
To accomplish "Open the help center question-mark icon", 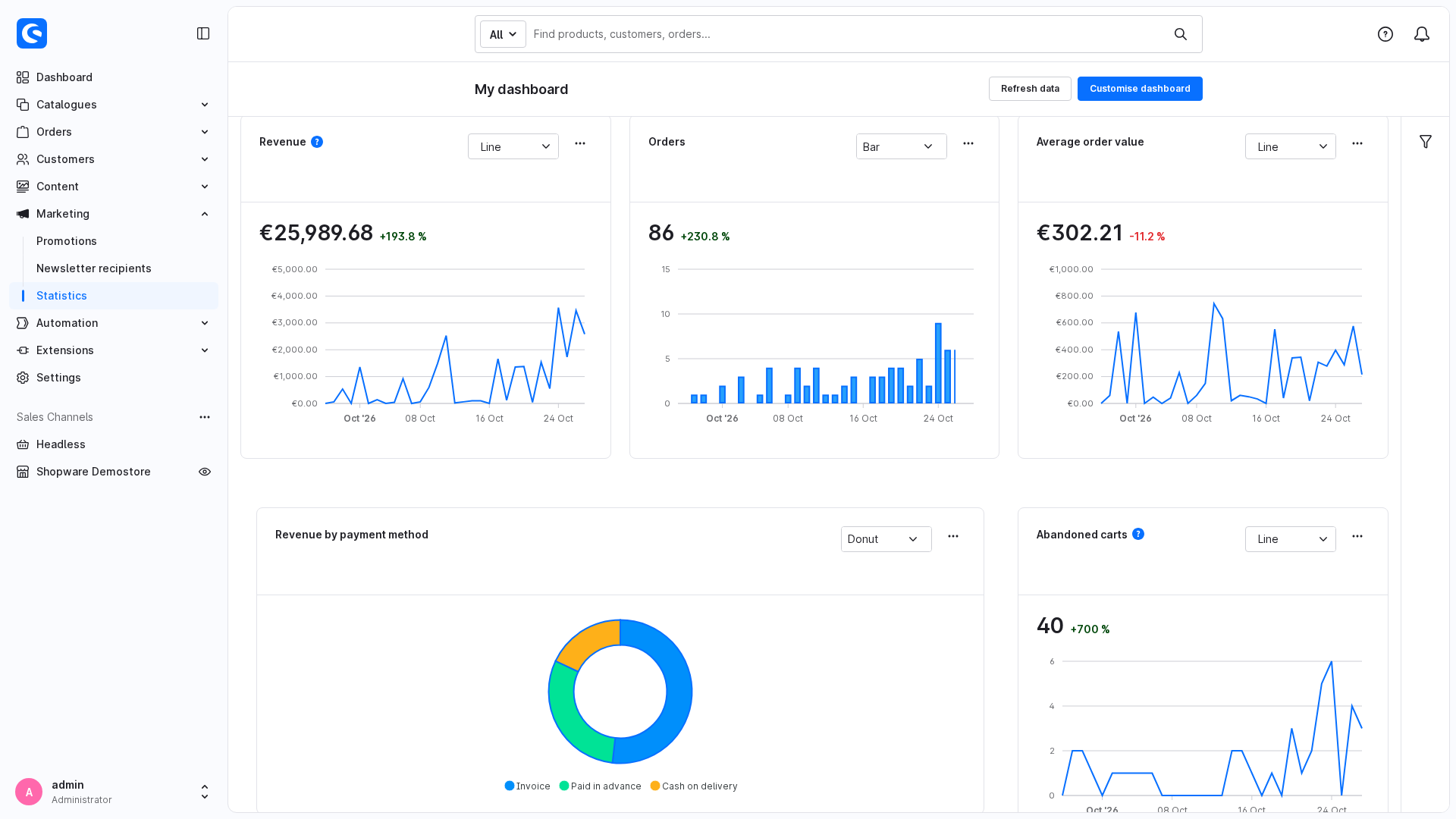I will [x=1385, y=34].
